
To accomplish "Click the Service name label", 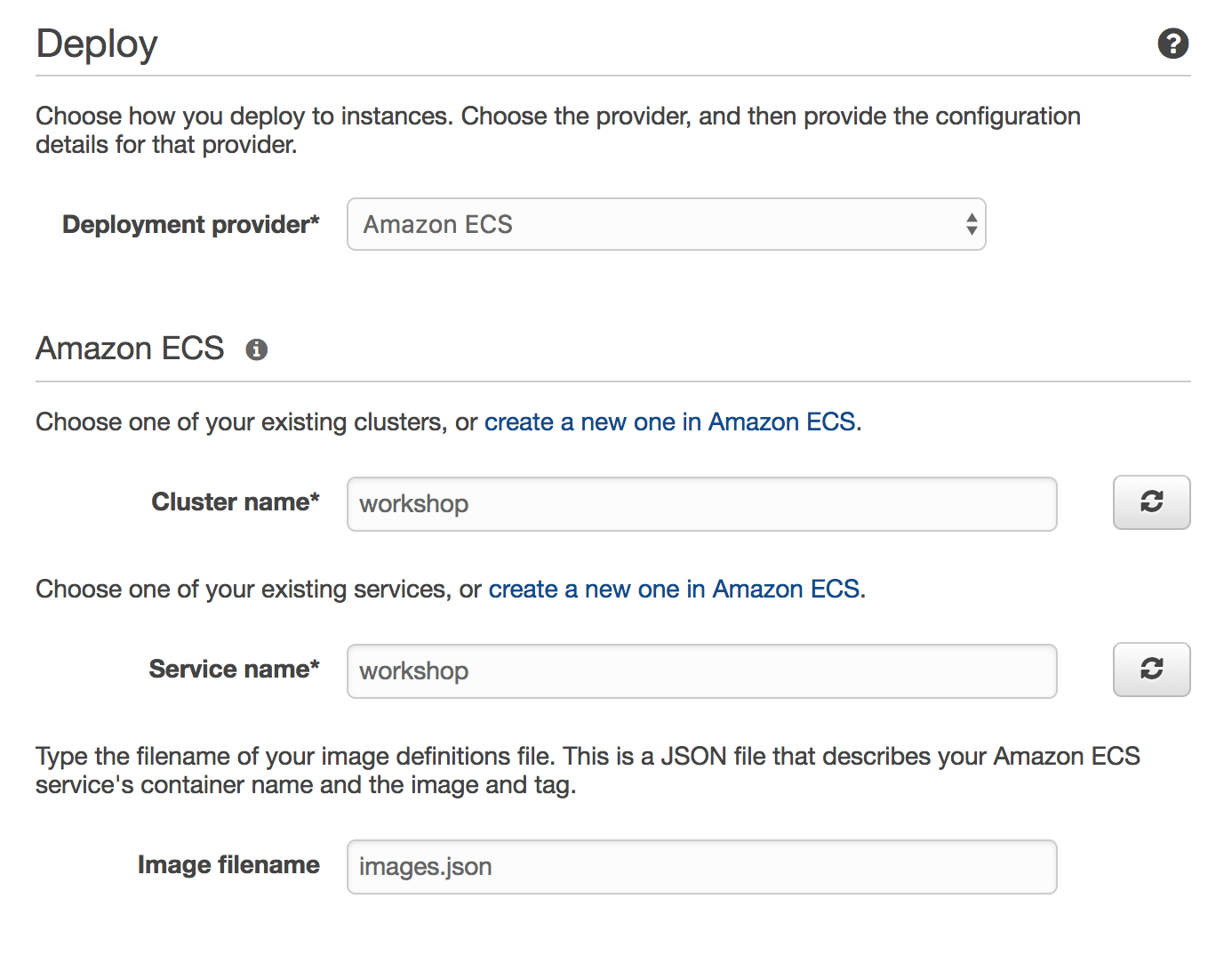I will (x=234, y=669).
